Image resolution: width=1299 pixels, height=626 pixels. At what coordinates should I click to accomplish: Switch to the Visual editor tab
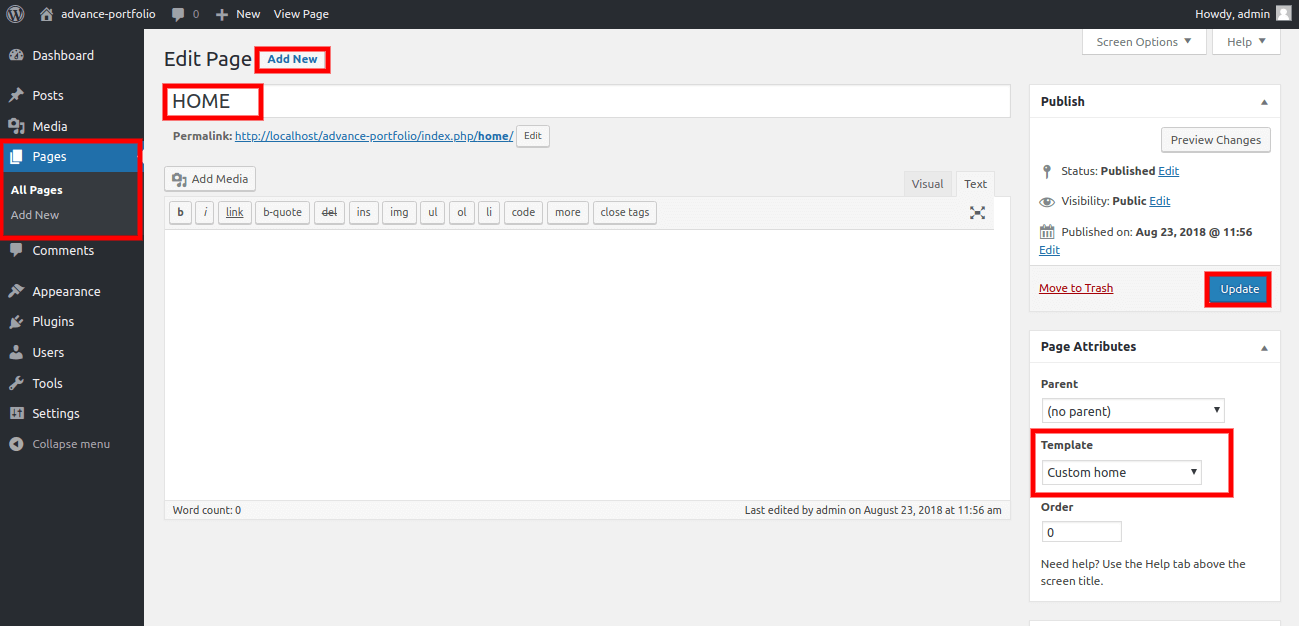927,183
